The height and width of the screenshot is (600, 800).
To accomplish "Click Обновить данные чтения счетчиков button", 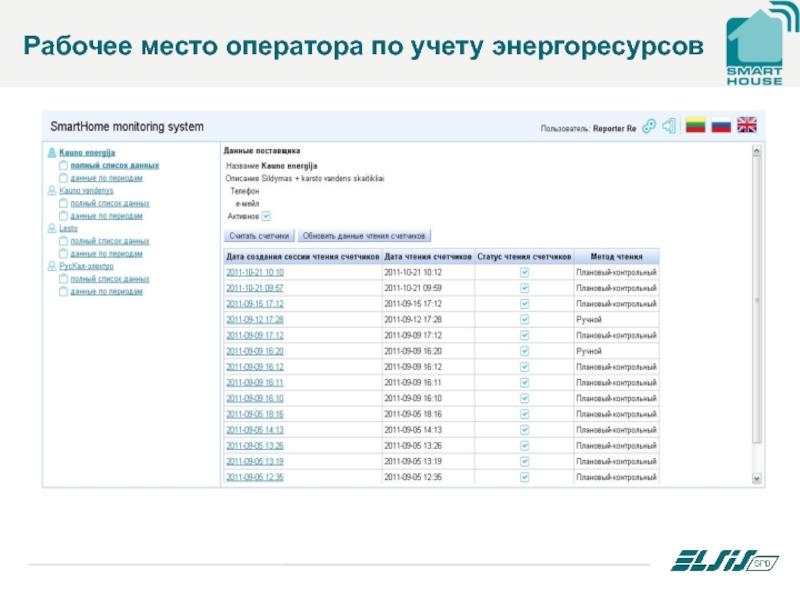I will pos(364,236).
